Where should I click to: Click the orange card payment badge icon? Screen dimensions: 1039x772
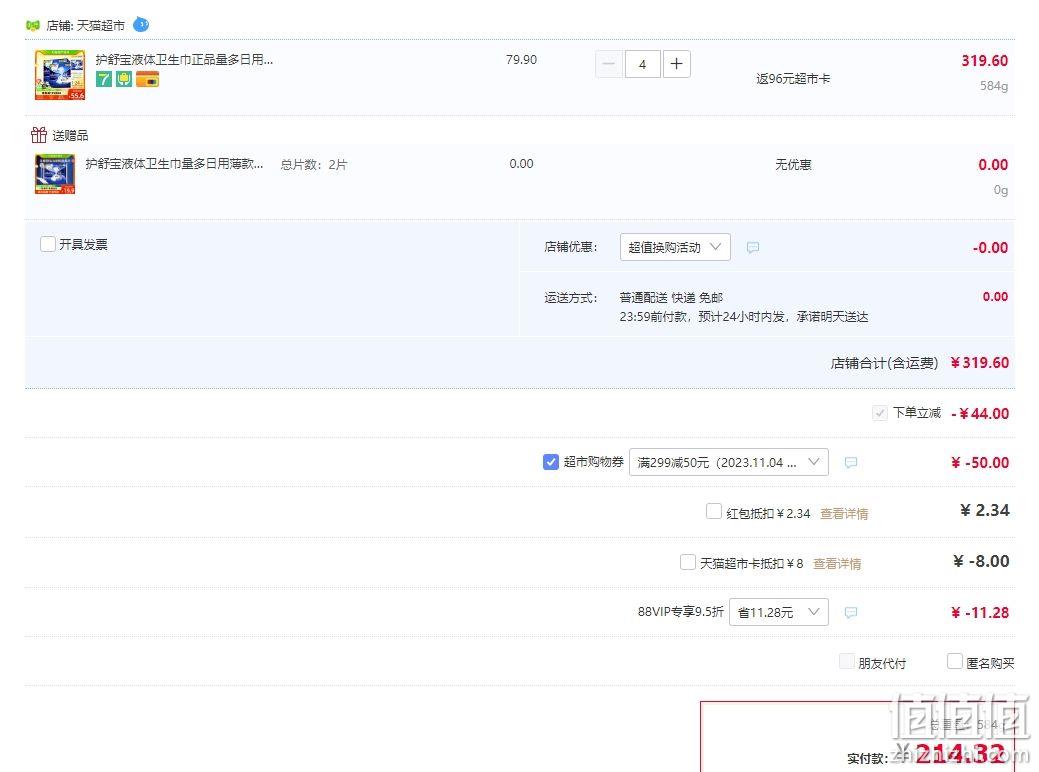(x=148, y=80)
